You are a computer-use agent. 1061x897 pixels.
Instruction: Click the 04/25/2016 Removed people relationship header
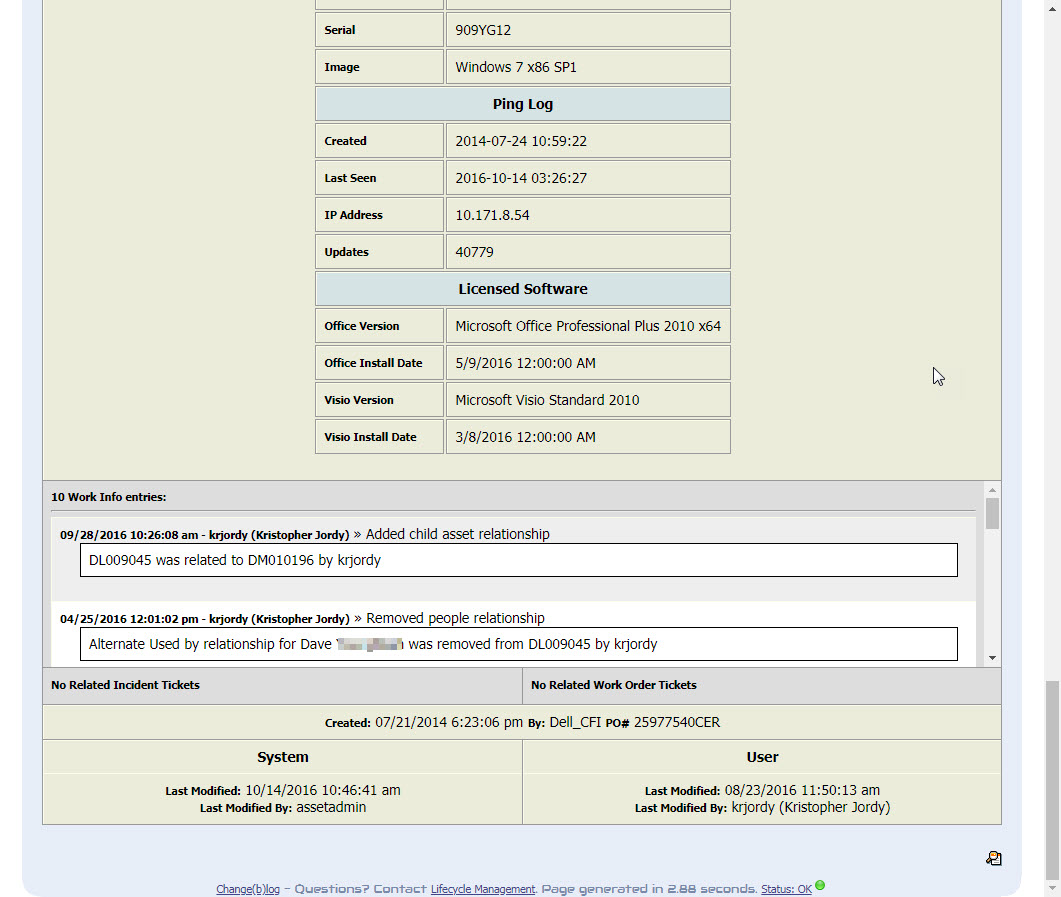click(302, 618)
